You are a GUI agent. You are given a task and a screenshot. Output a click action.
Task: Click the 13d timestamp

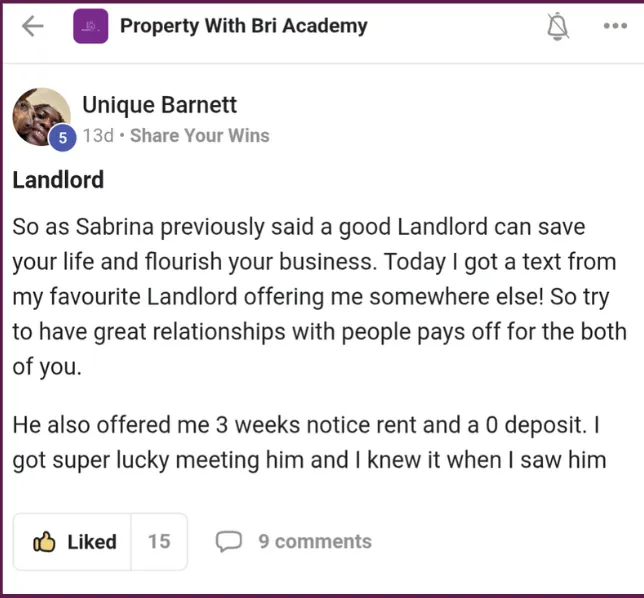click(98, 136)
